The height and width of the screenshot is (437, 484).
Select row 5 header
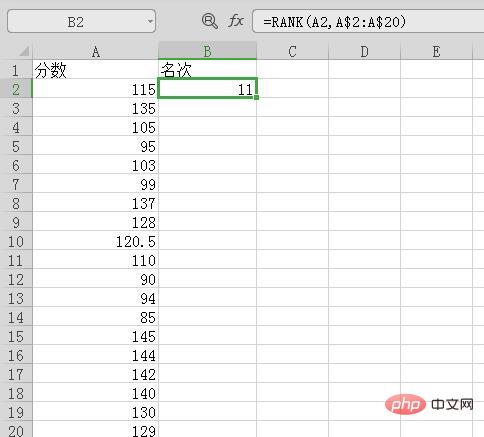pos(16,146)
